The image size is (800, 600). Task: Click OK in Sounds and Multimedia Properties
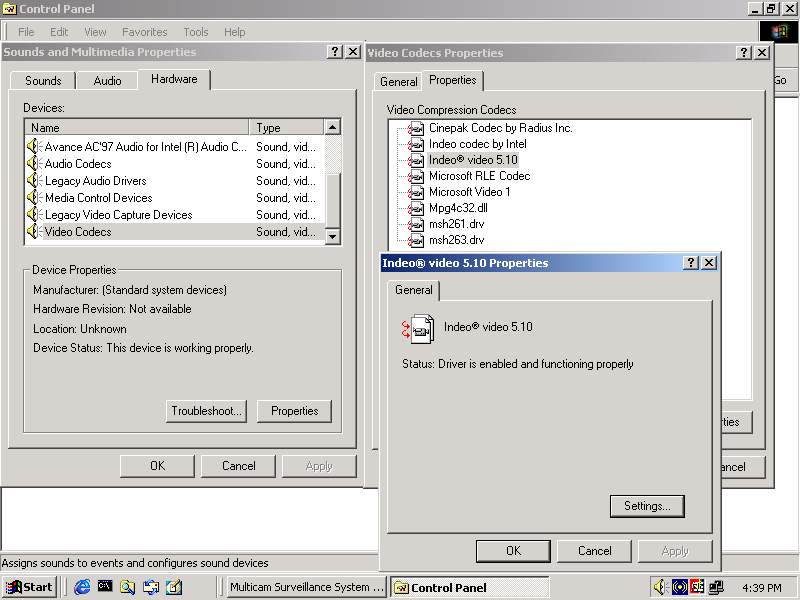tap(157, 466)
